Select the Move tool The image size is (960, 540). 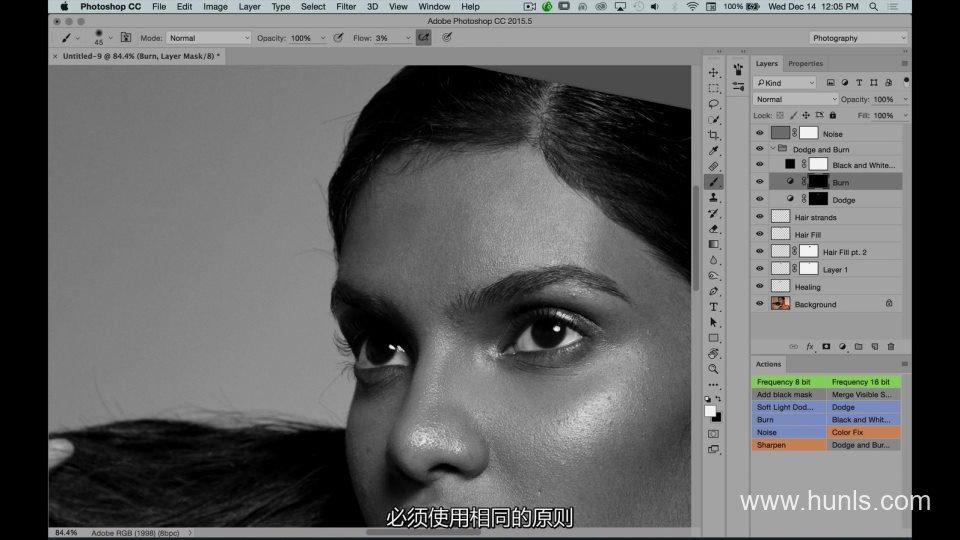pos(713,72)
